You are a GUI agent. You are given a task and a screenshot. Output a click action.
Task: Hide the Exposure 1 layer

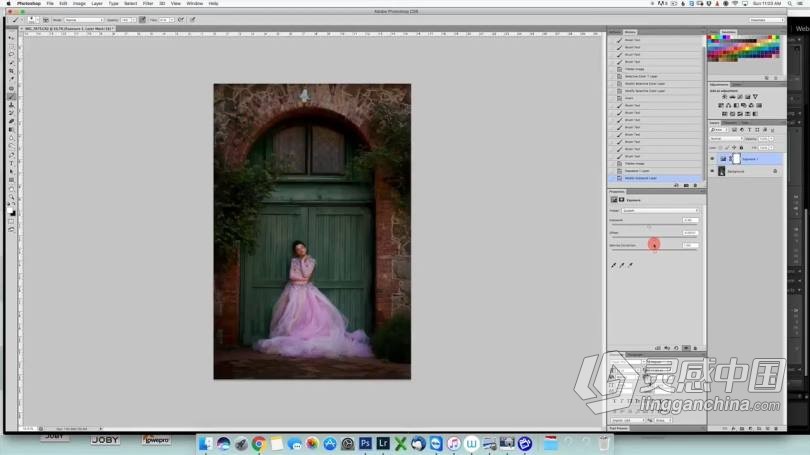click(x=712, y=159)
